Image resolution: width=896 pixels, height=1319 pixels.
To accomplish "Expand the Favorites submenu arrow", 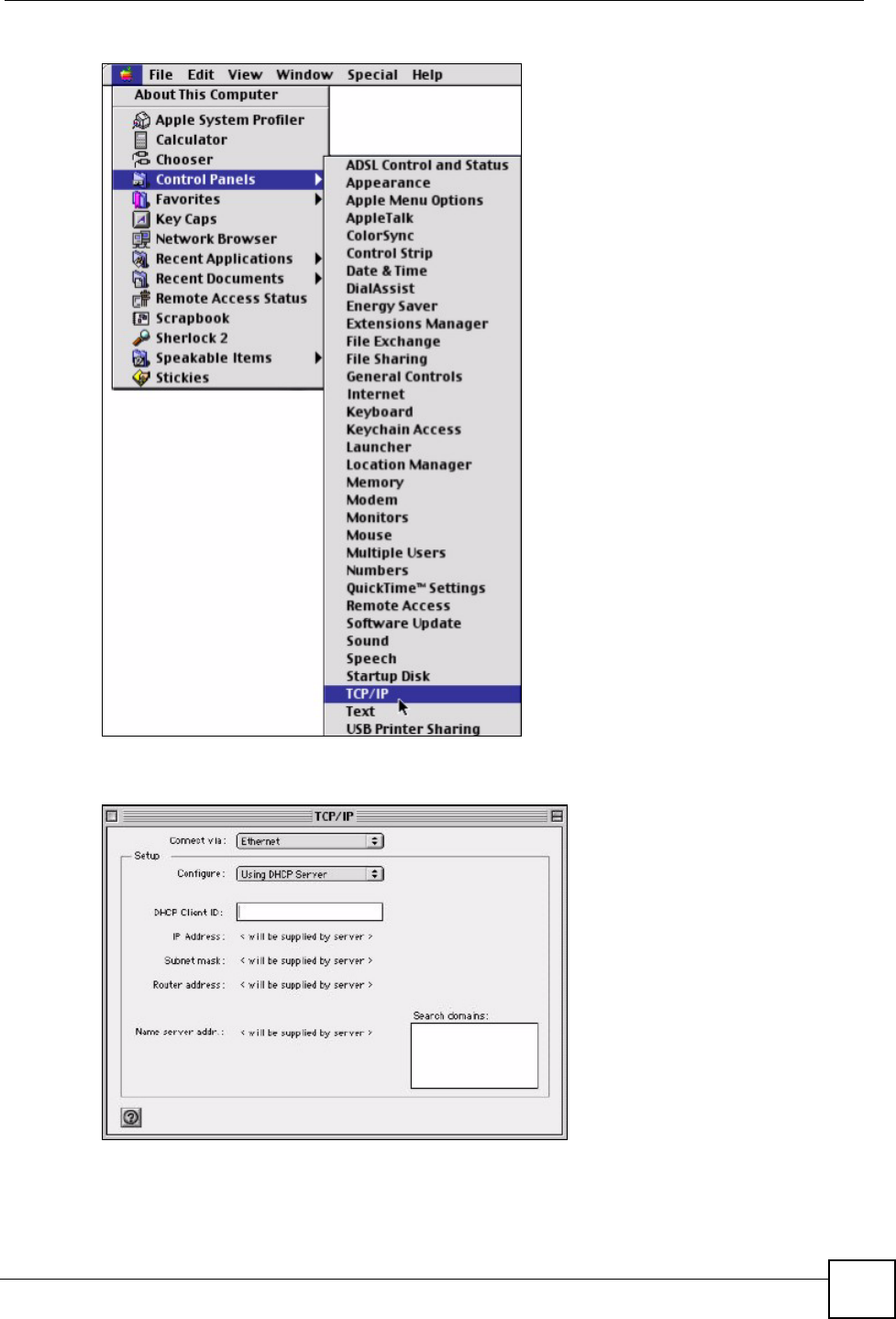I will pos(318,199).
